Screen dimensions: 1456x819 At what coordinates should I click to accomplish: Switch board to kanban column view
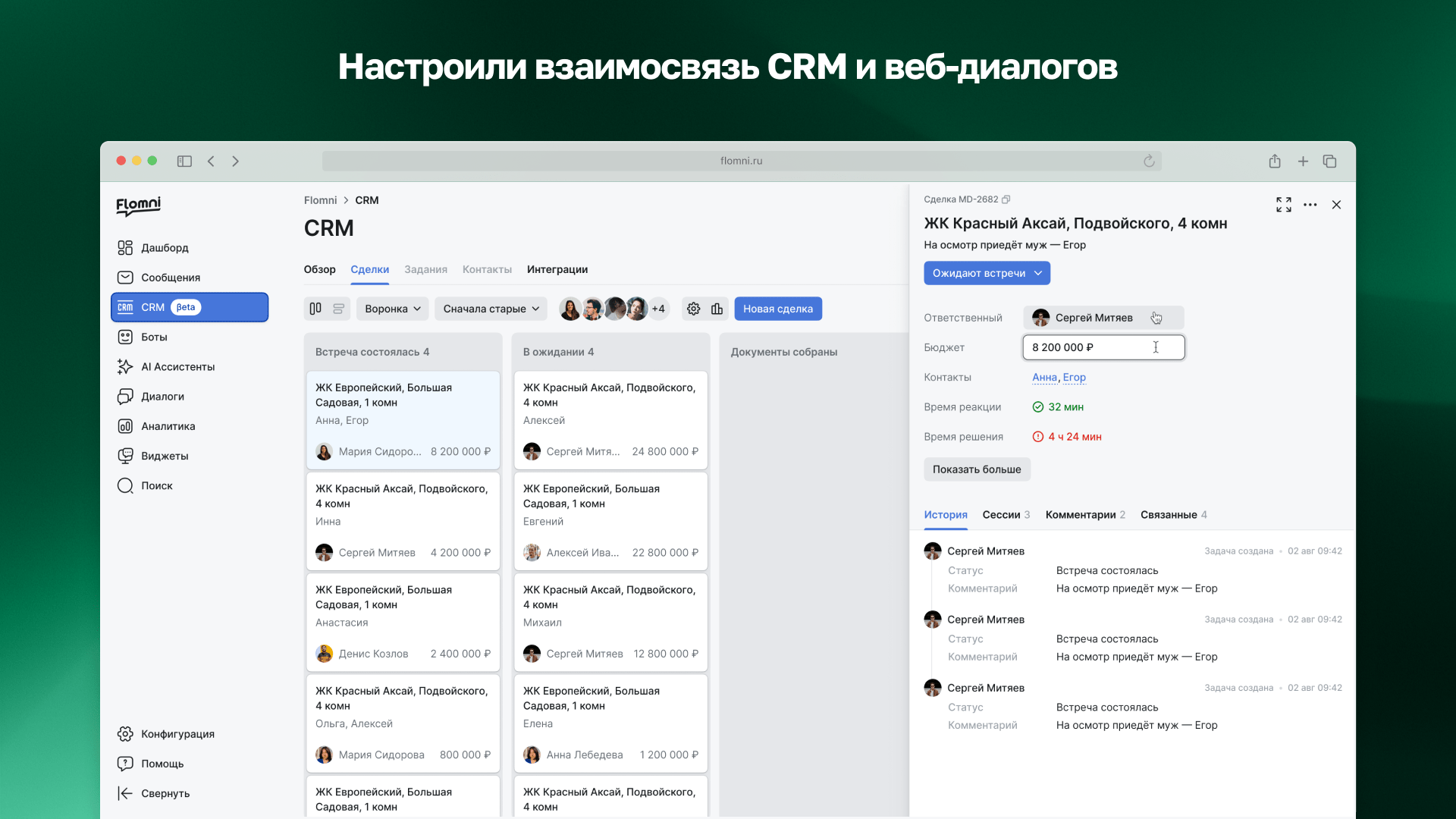pyautogui.click(x=315, y=309)
